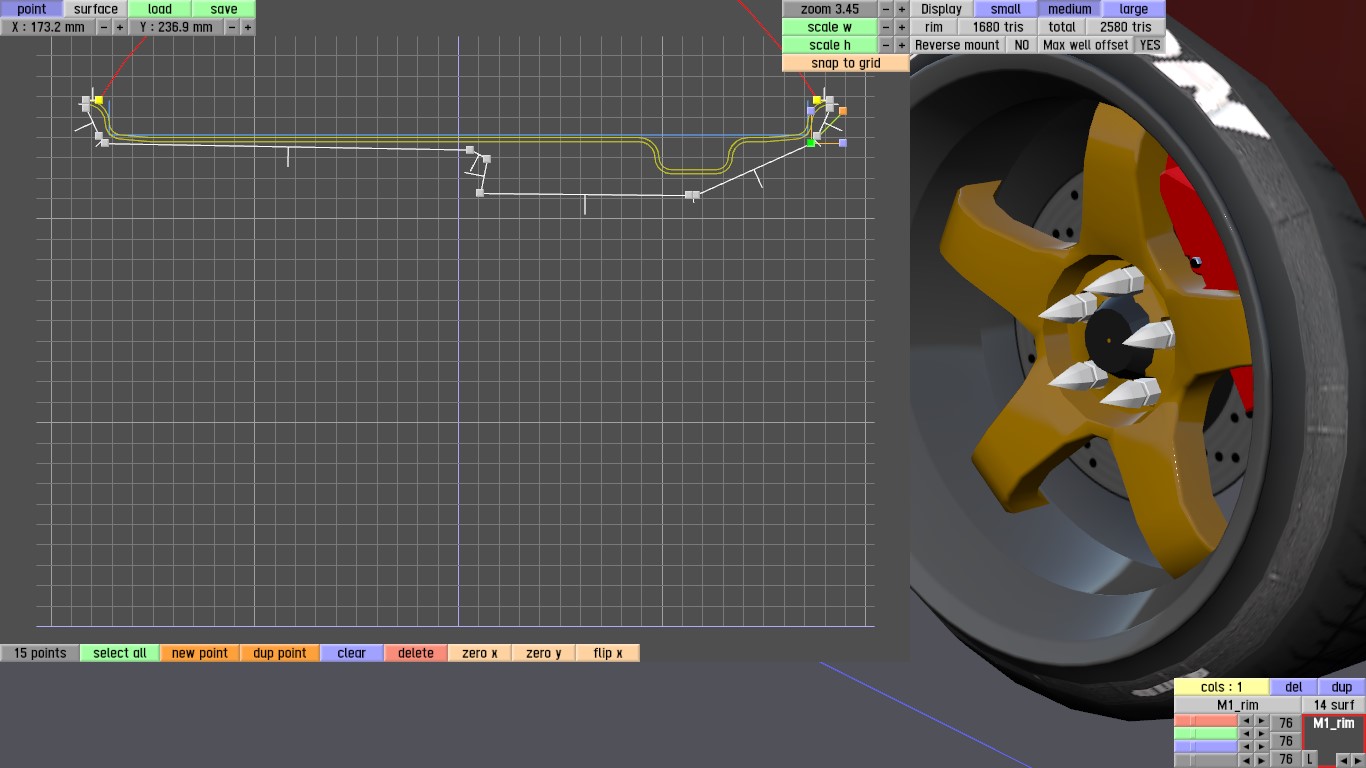Click the M1_rim colour name field
Screen dimensions: 1366x768
[1237, 705]
